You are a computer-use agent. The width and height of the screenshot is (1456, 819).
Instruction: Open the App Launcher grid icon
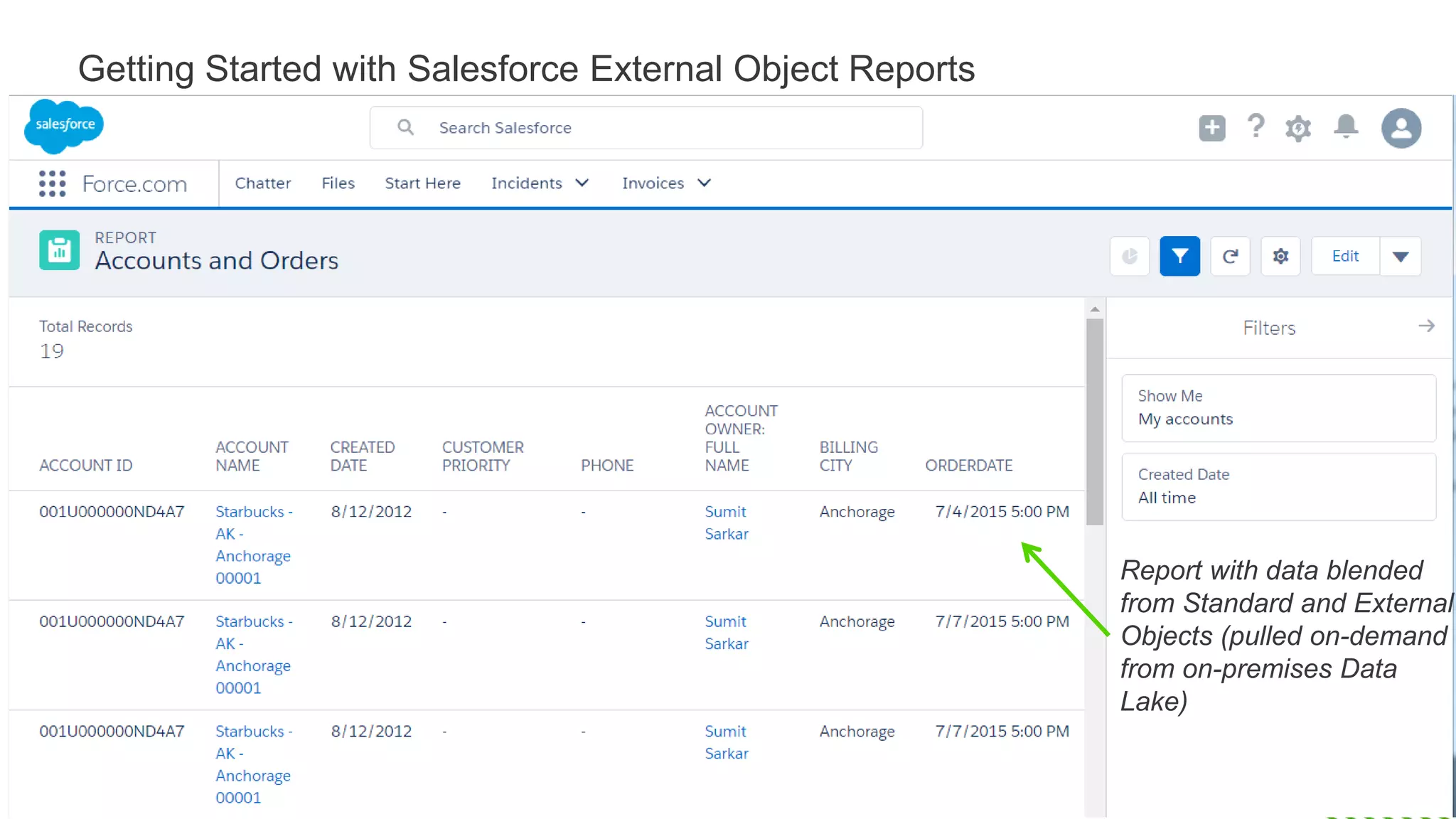52,183
